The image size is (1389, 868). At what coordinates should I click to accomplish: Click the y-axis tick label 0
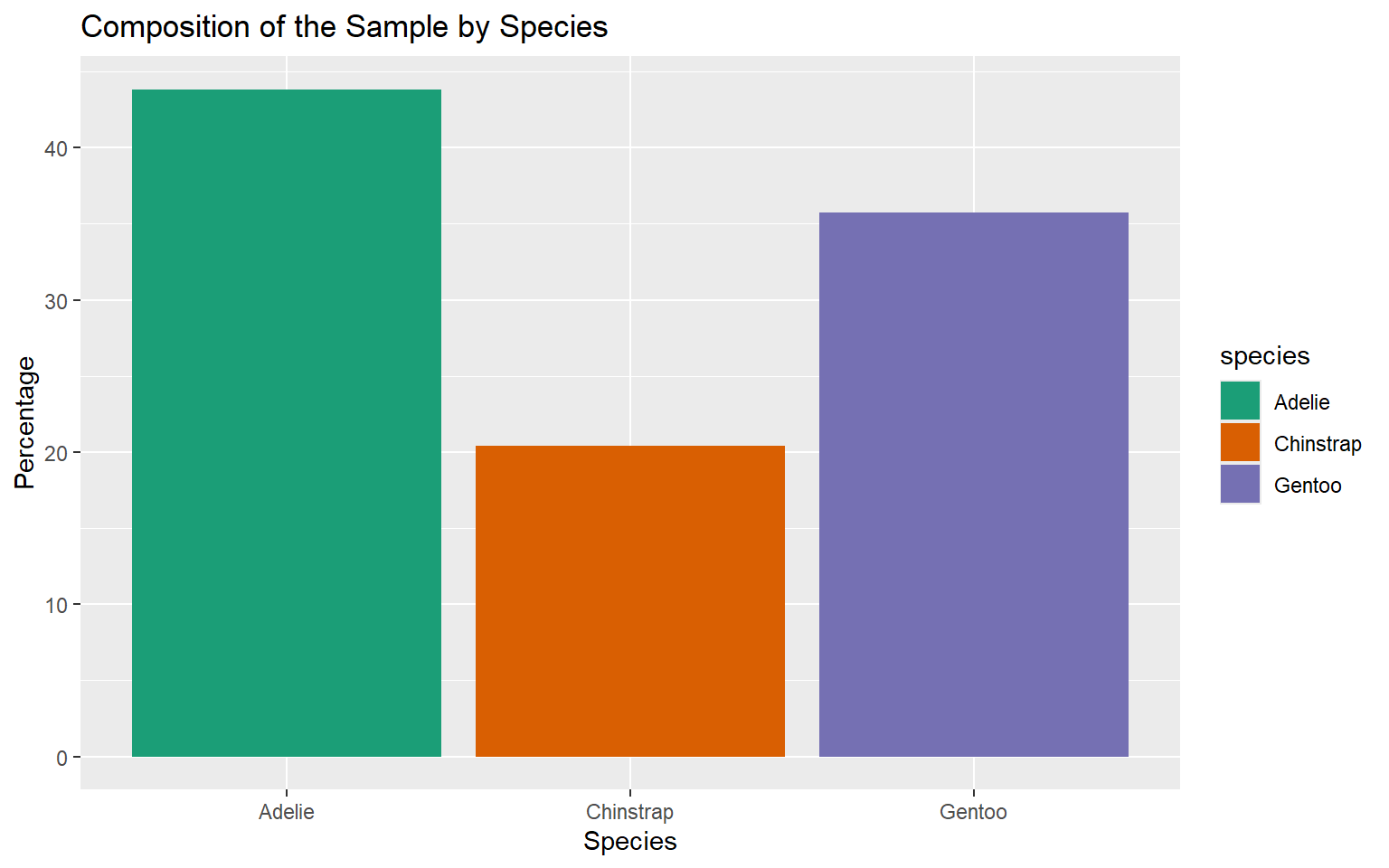pyautogui.click(x=61, y=758)
